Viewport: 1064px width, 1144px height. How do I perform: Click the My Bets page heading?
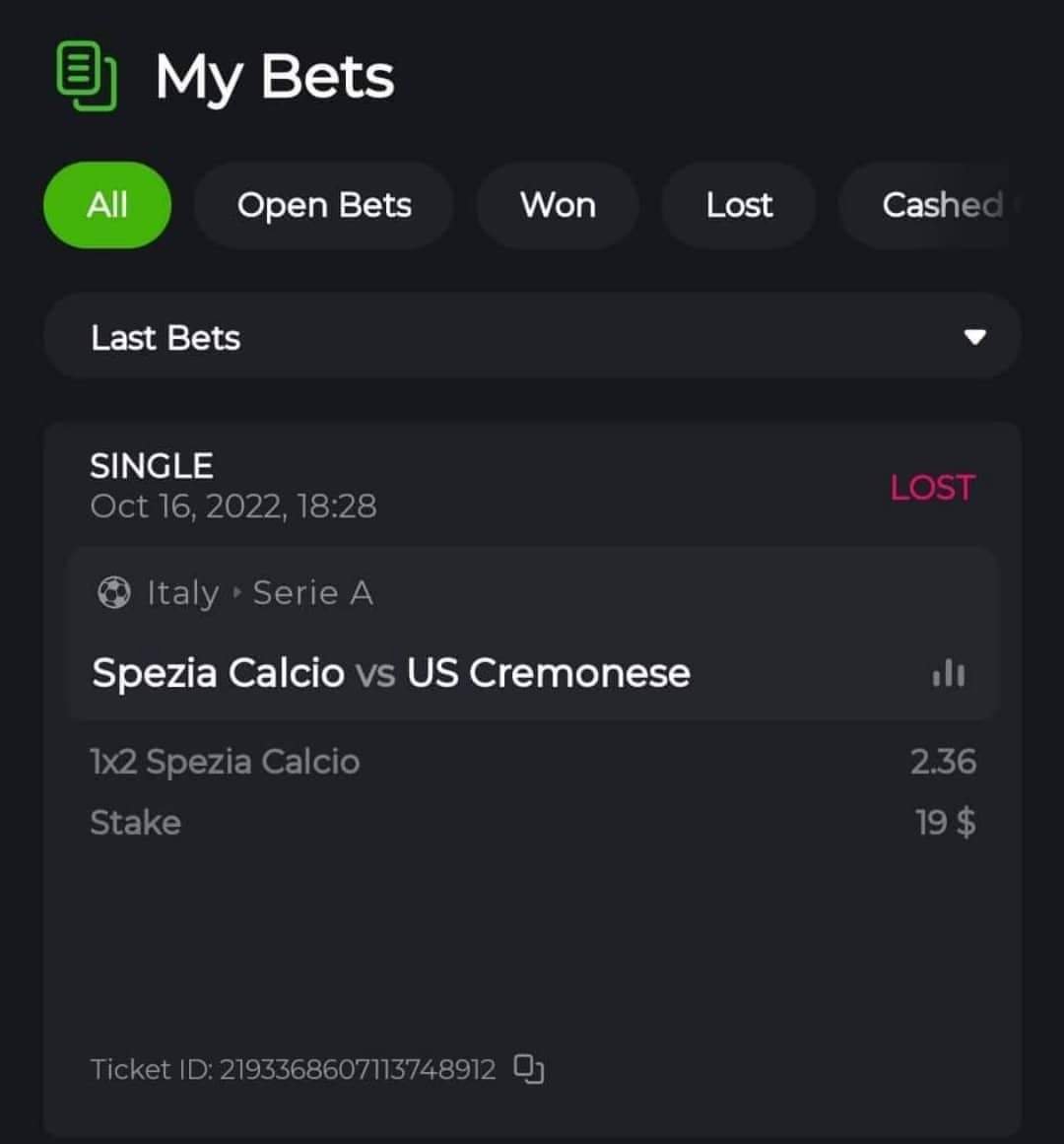pyautogui.click(x=275, y=77)
